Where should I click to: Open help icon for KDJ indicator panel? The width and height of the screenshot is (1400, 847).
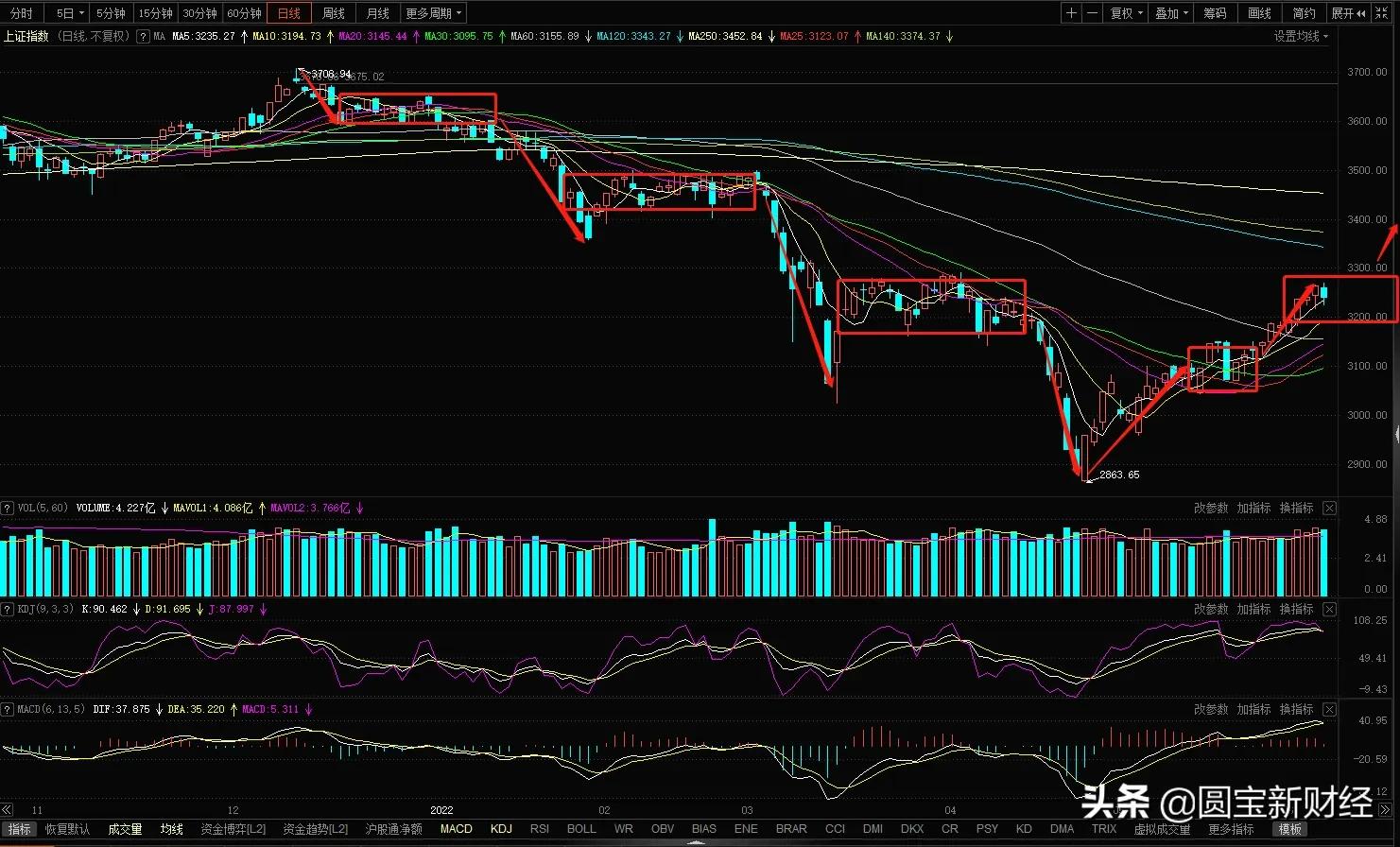8,609
